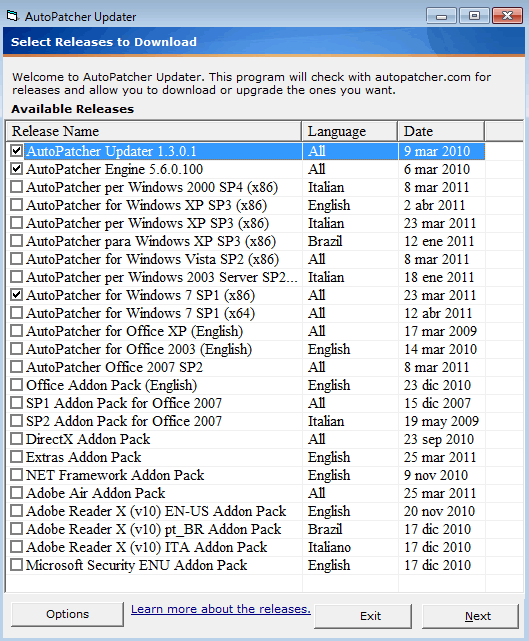529x641 pixels.
Task: Check Adobe Reader X EN-US Addon Pack checkbox
Action: [16, 511]
